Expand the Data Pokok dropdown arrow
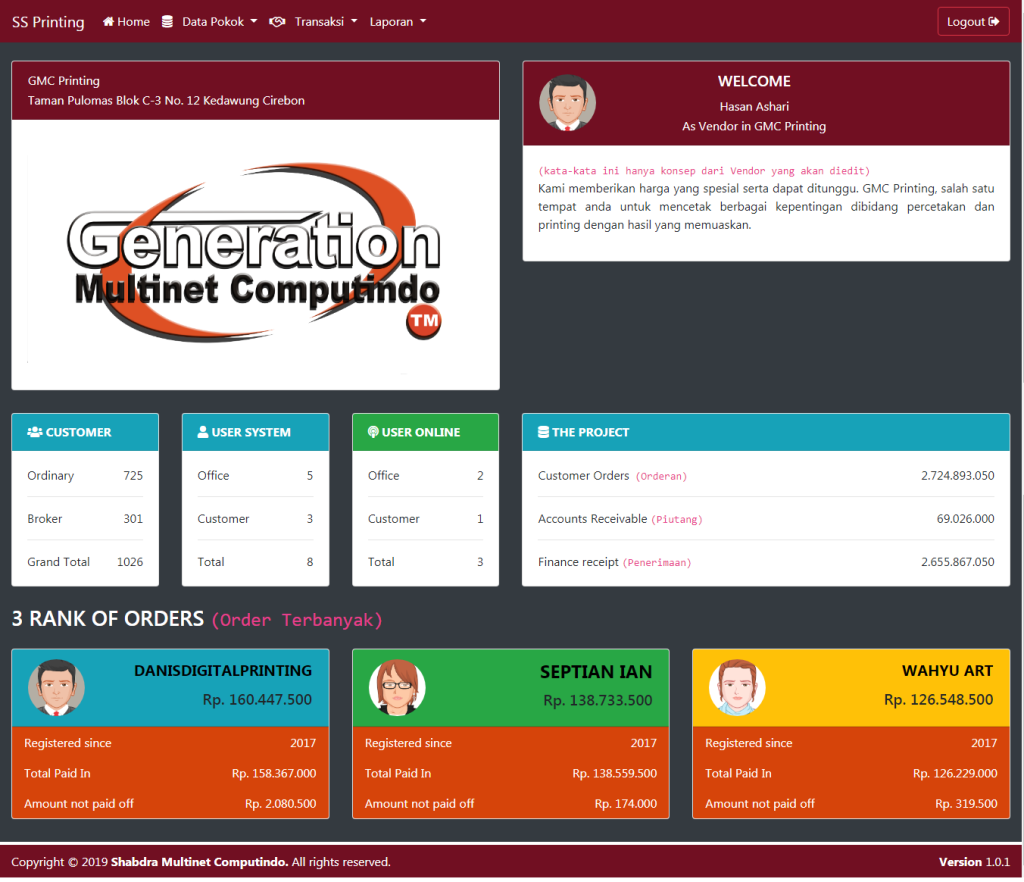This screenshot has width=1024, height=882. (254, 22)
